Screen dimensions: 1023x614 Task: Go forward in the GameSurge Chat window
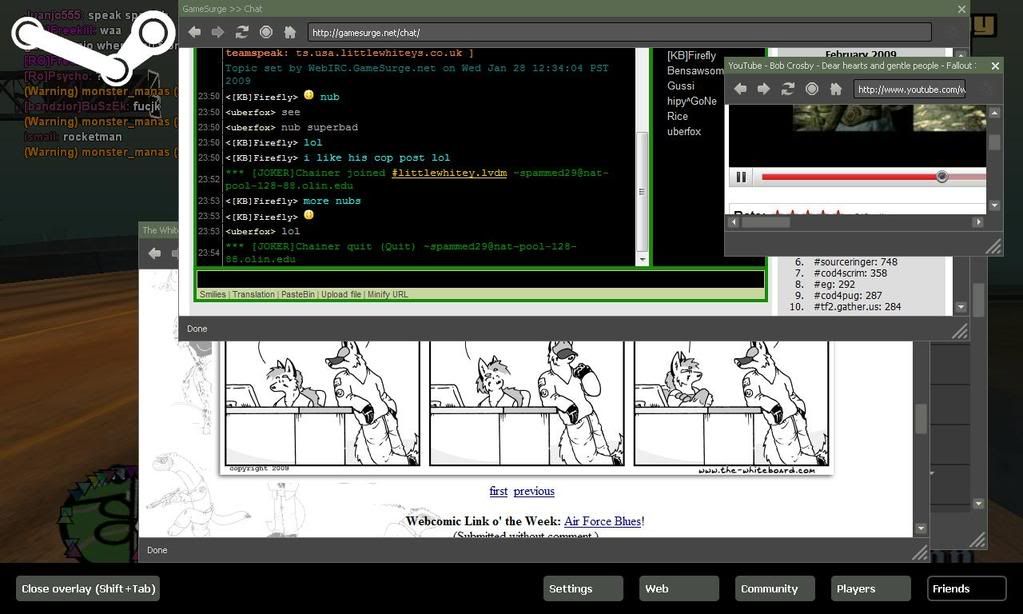click(x=218, y=32)
